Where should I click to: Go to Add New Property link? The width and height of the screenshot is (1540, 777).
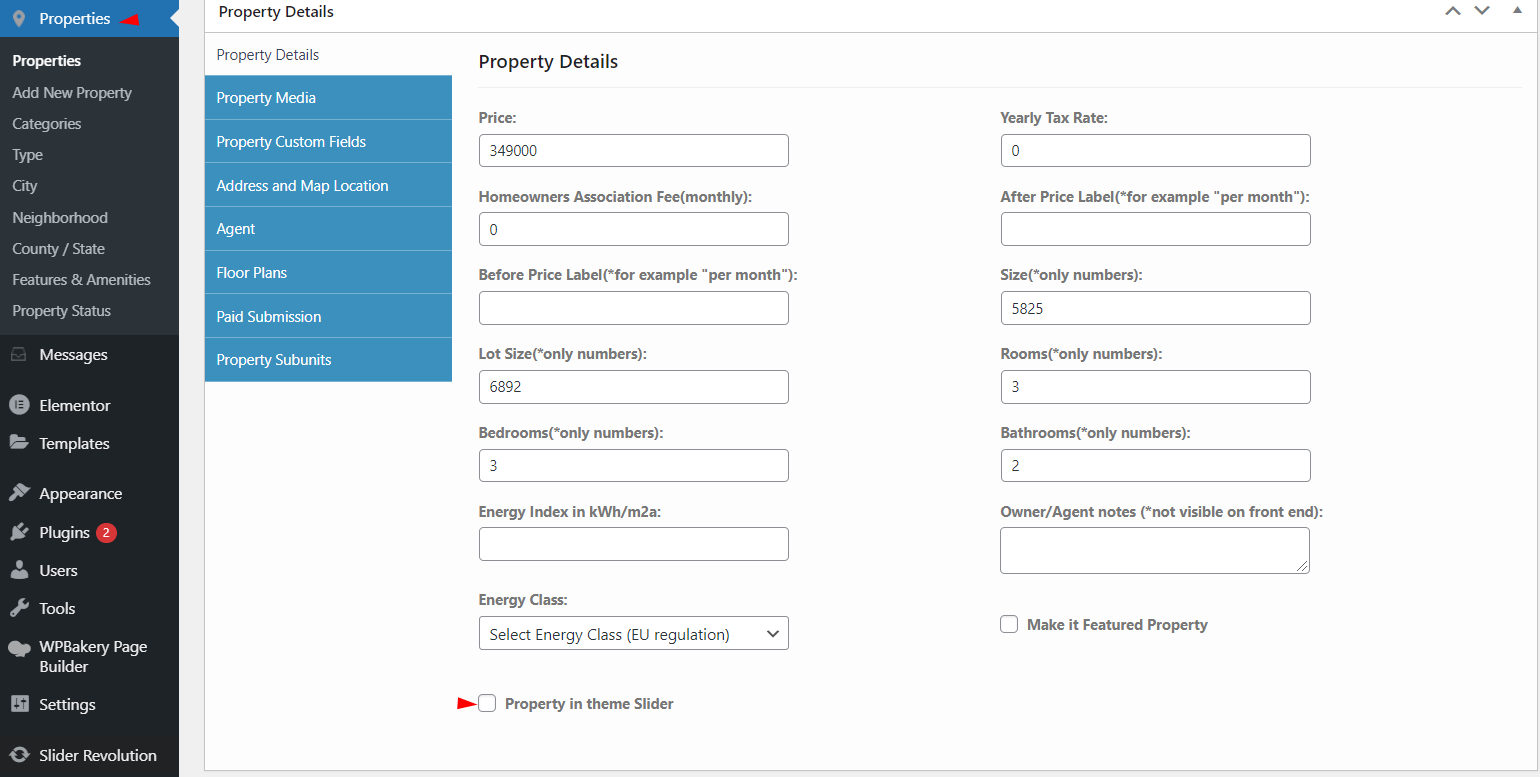72,92
